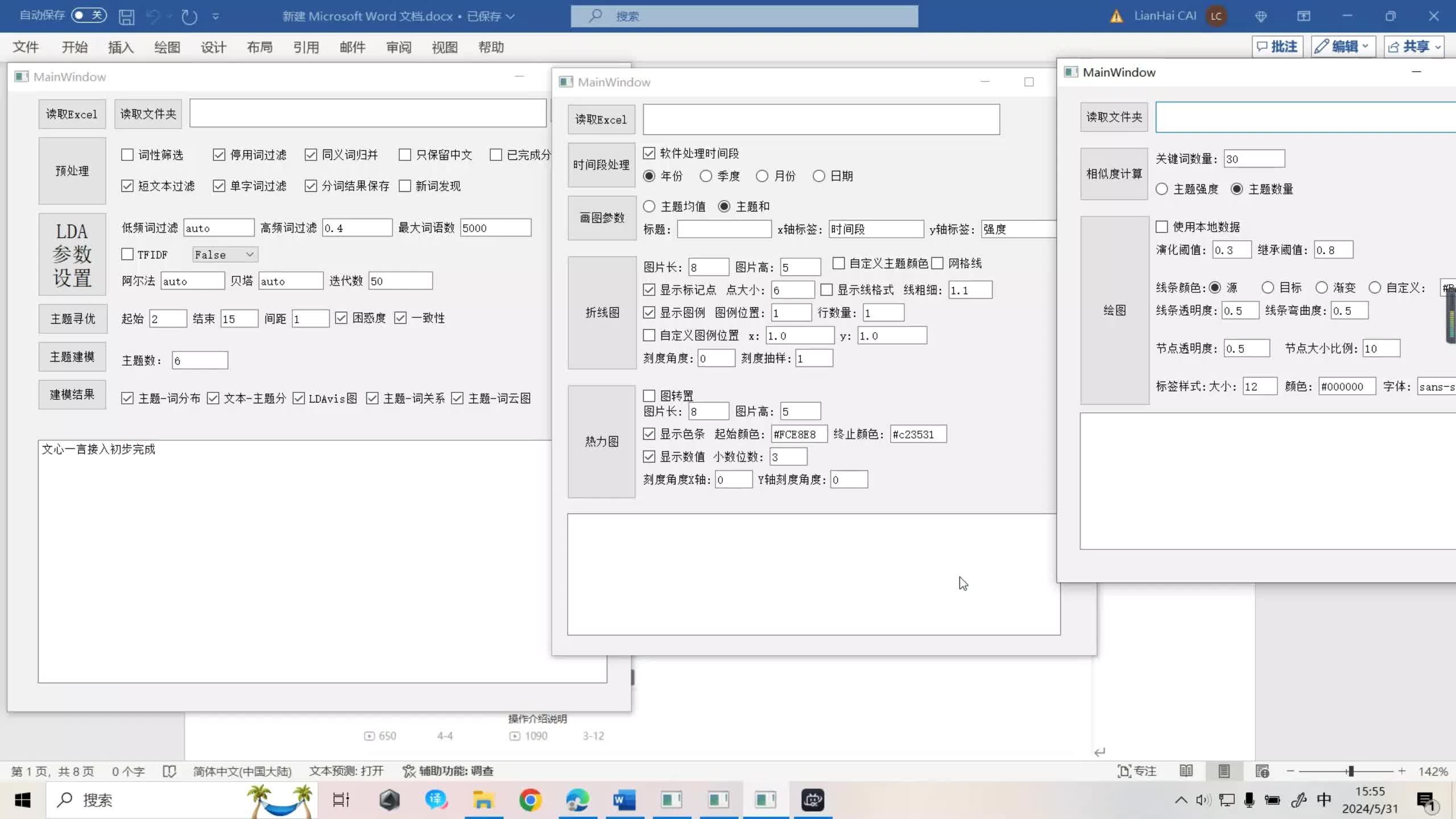Click the 主题数 input field

point(200,361)
